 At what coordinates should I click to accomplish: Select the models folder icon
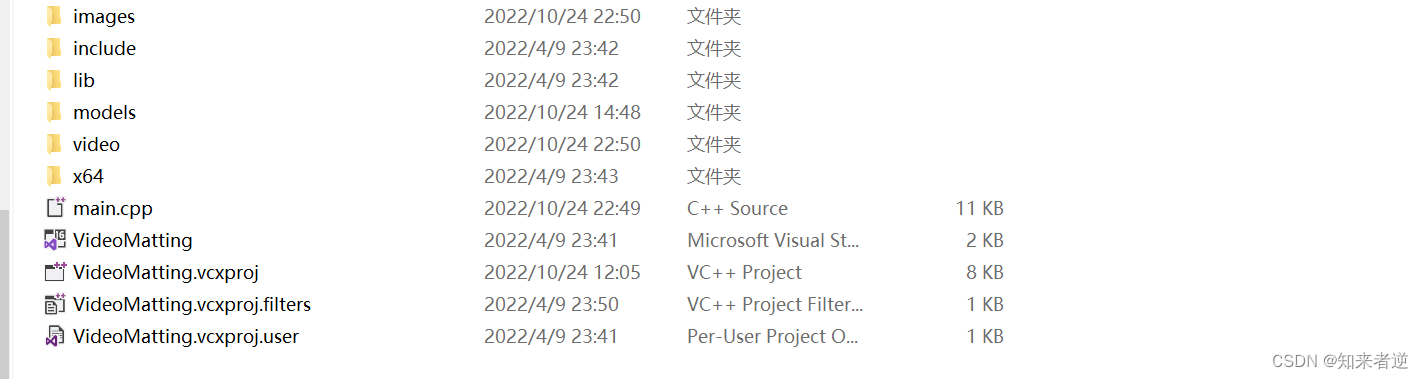[x=54, y=113]
